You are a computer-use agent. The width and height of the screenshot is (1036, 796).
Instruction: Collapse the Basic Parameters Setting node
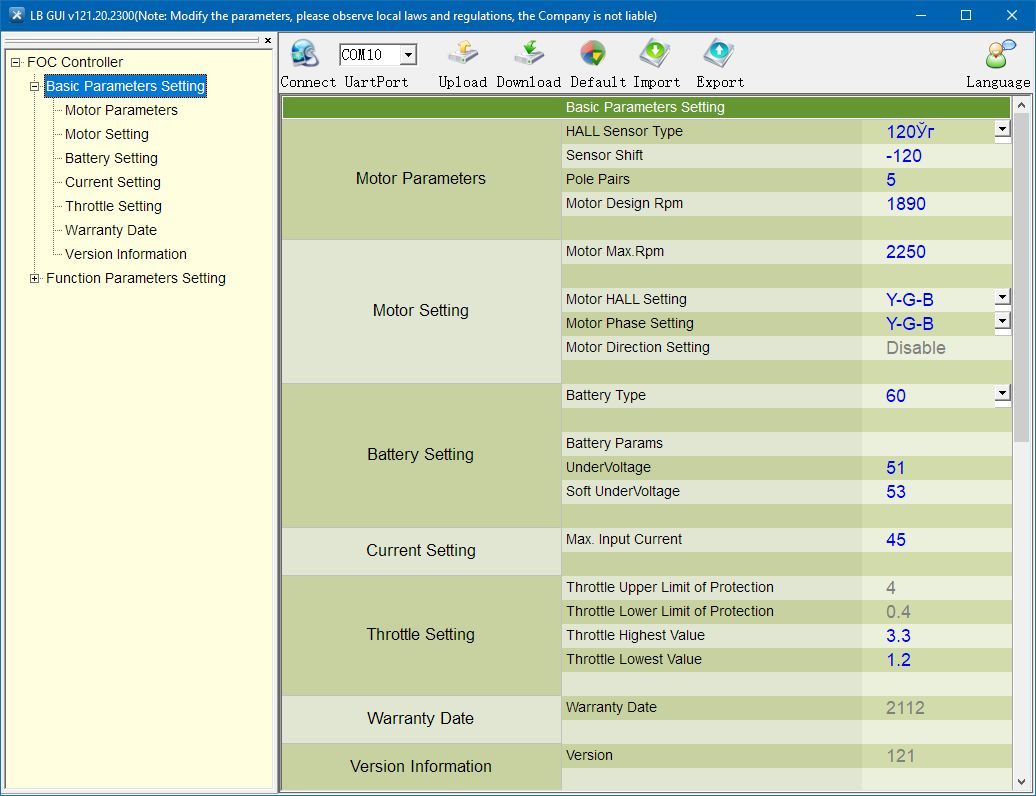[35, 86]
